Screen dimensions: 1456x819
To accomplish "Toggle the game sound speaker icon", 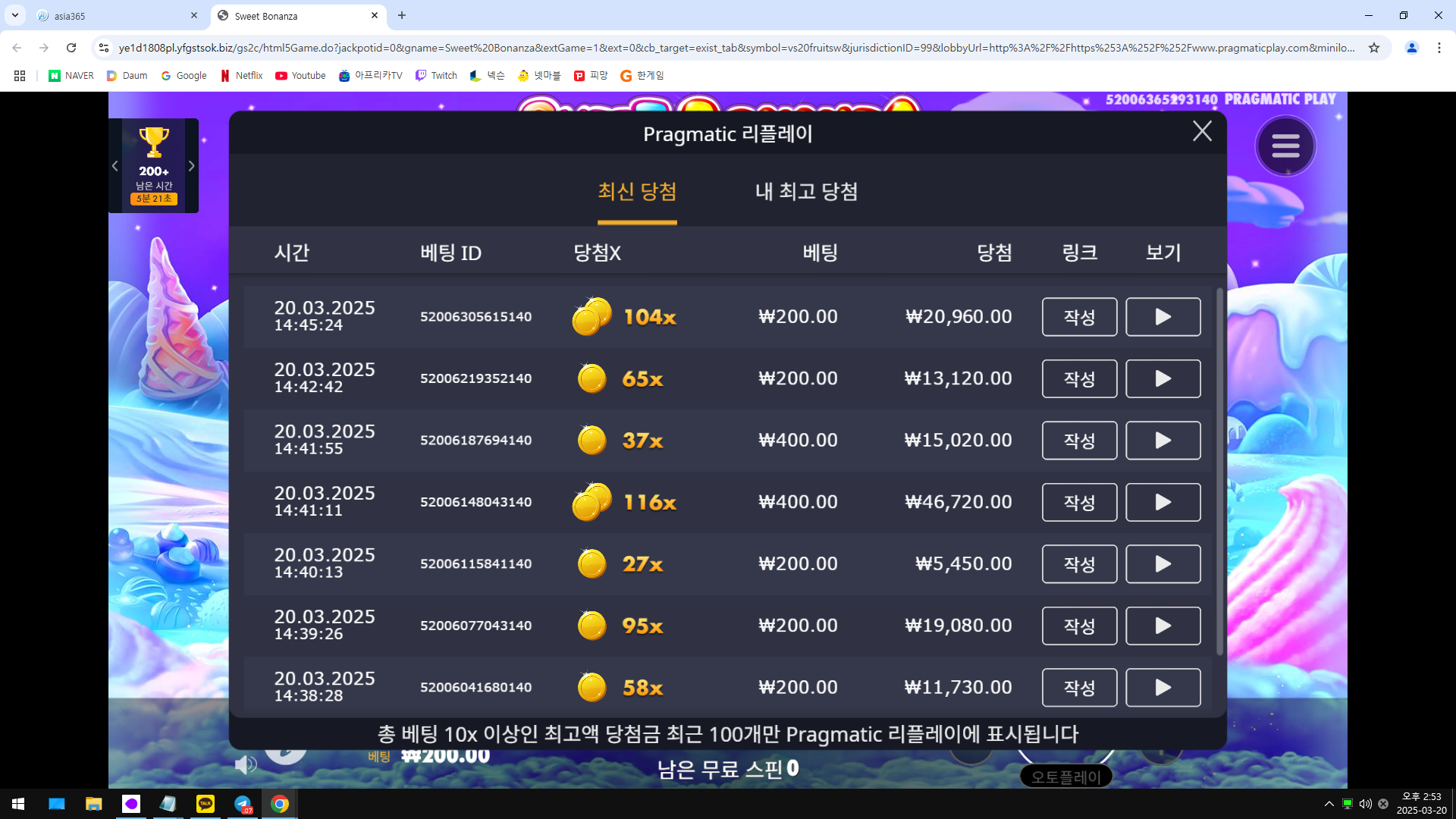I will tap(245, 764).
